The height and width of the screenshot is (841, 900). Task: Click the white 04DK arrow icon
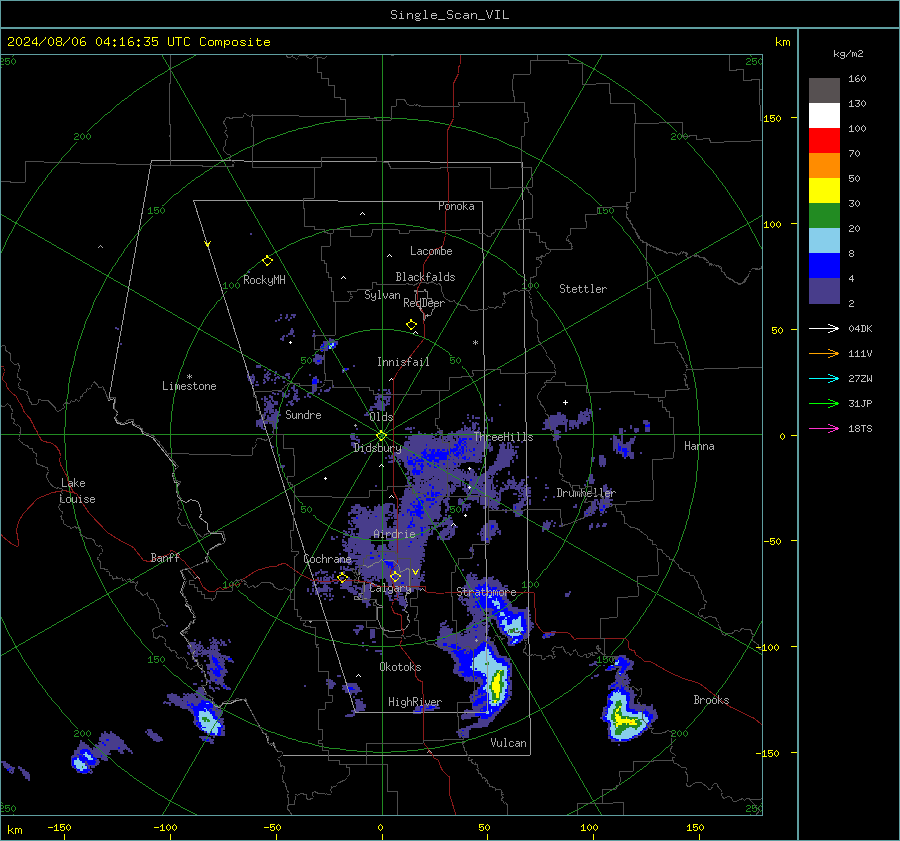point(824,328)
